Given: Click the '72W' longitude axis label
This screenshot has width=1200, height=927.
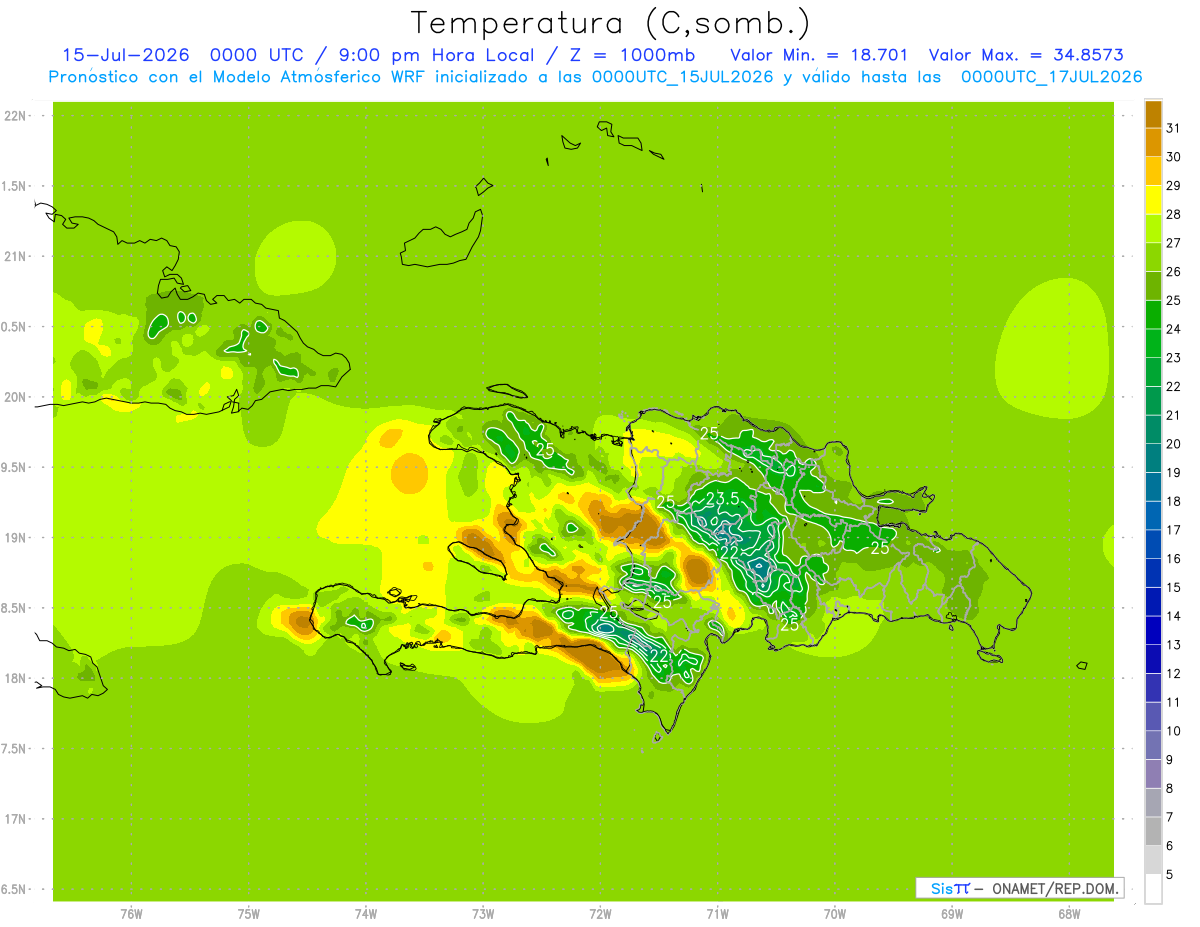Looking at the screenshot, I should 600,914.
